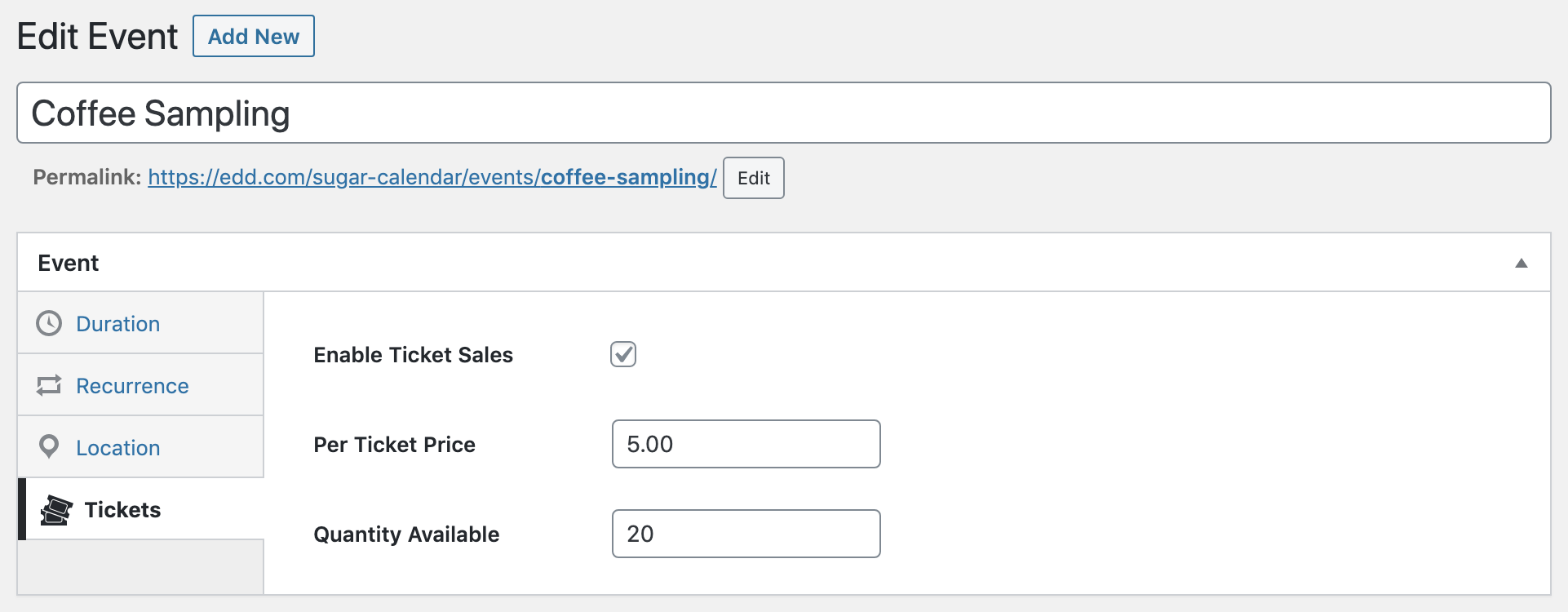Click the Tickets stub icon

pos(56,510)
